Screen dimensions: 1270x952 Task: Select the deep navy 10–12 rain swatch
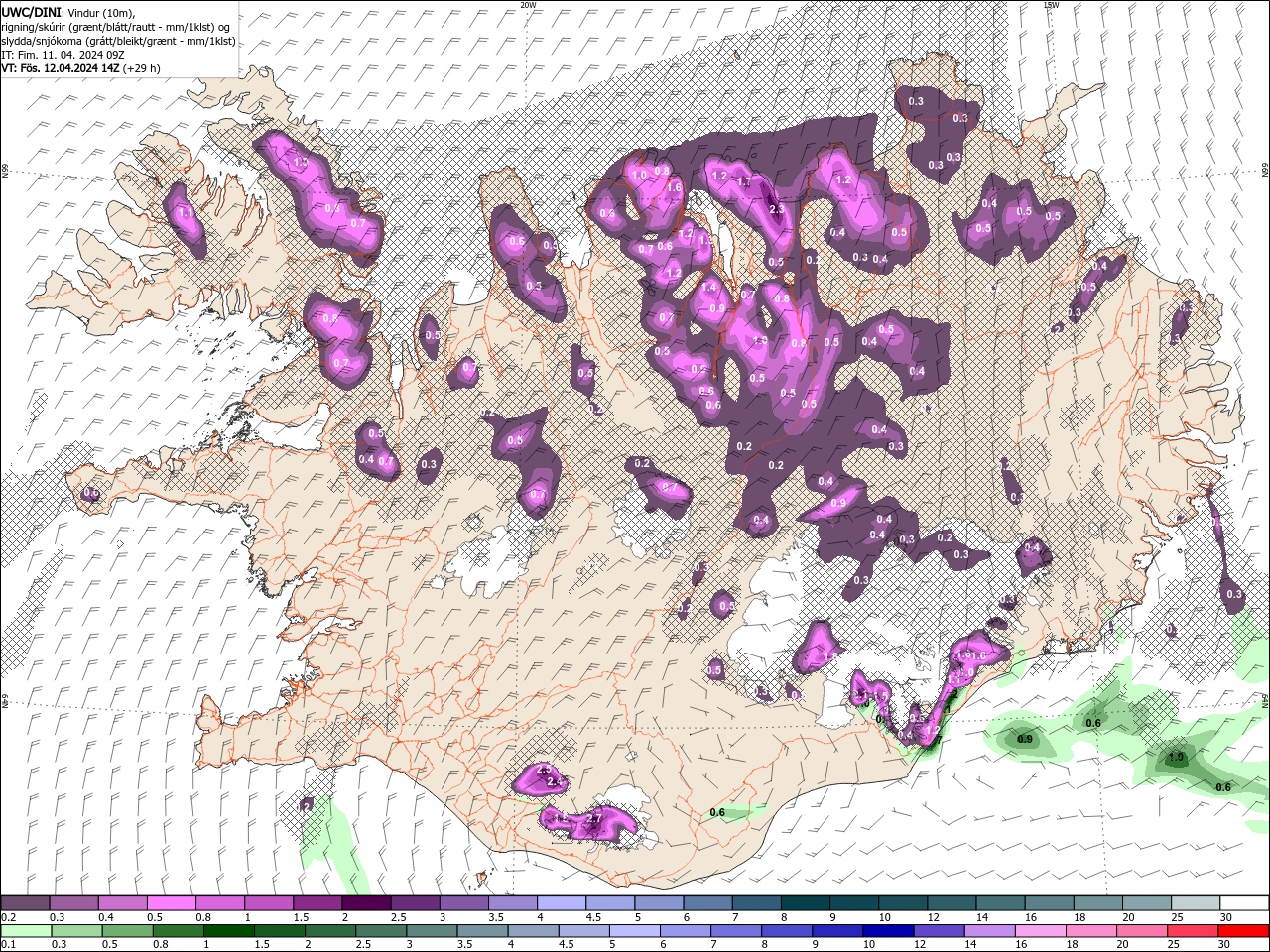click(887, 931)
